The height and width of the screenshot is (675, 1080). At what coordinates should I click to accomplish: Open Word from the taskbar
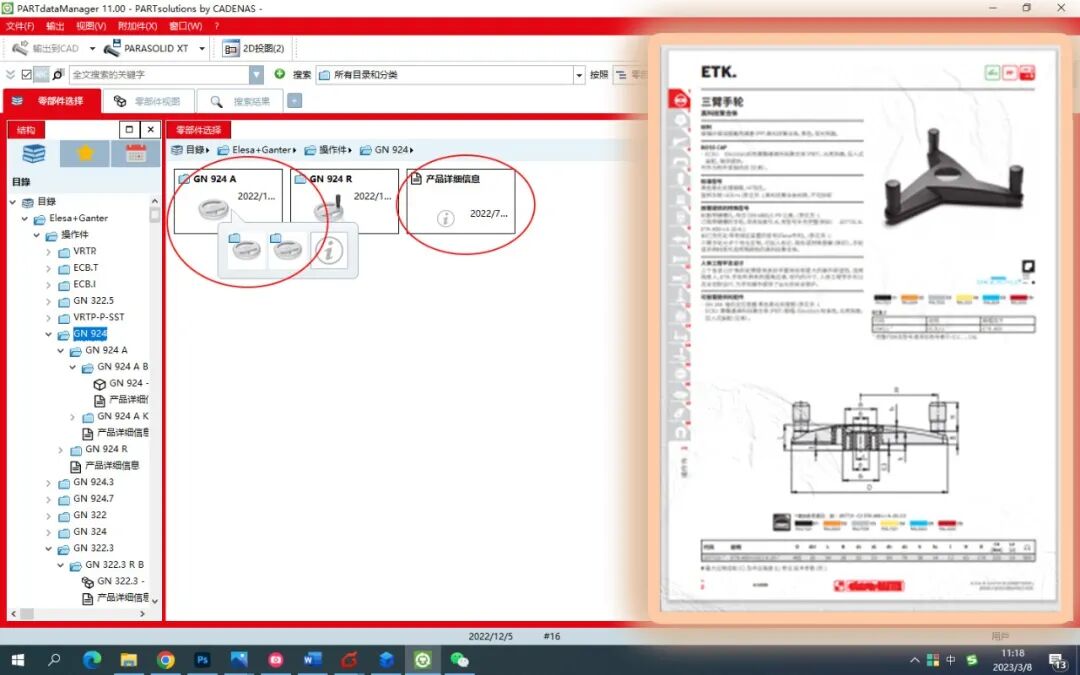pos(313,660)
